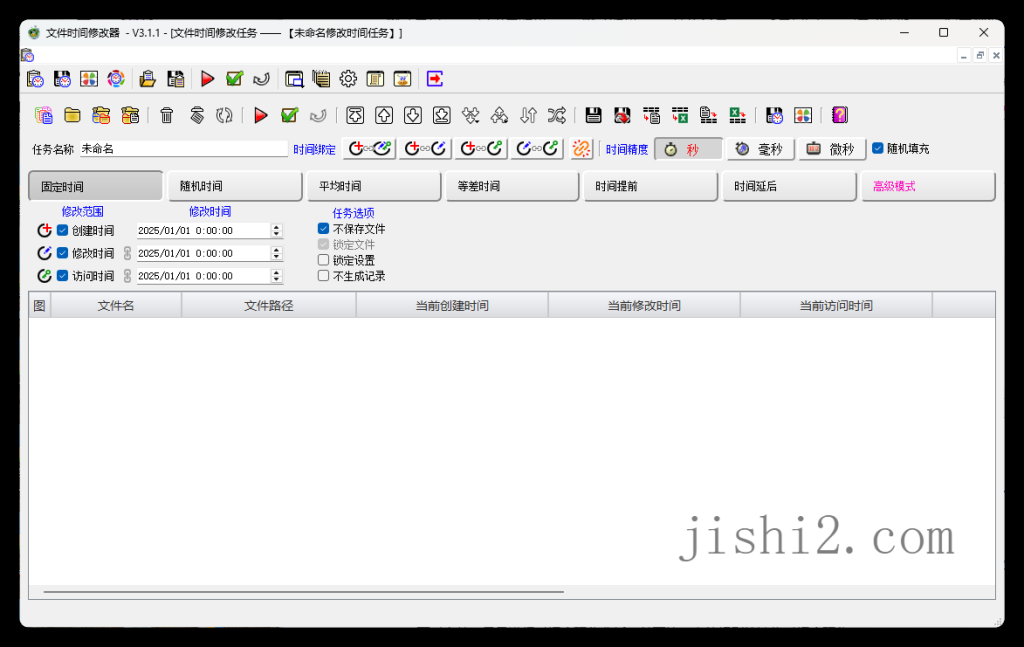This screenshot has width=1024, height=647.
Task: Switch to the 固定时间 tab
Action: click(95, 186)
